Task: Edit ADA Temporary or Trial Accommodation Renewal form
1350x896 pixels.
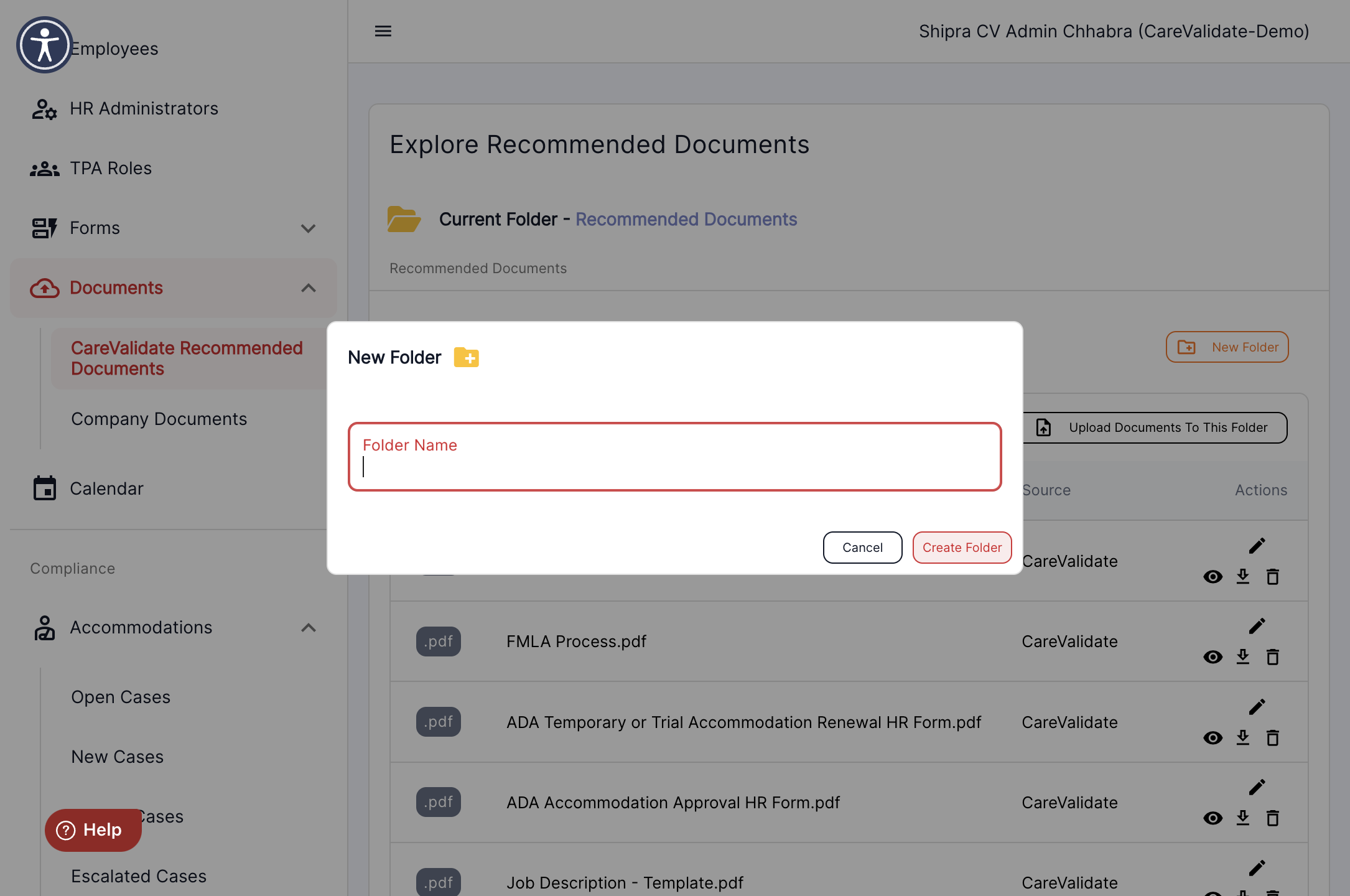Action: pyautogui.click(x=1257, y=707)
